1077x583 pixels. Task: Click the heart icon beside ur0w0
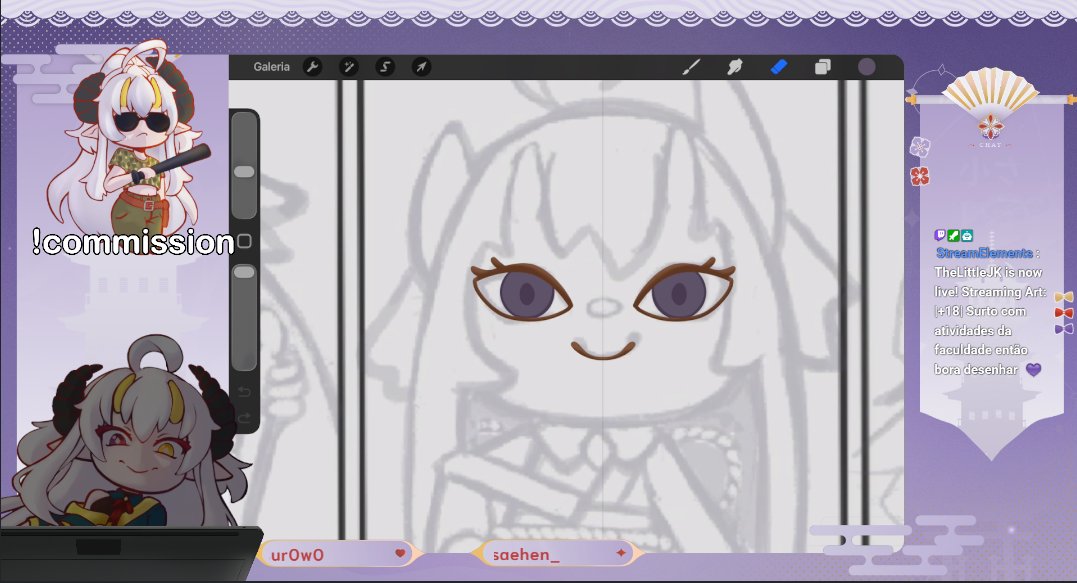click(x=400, y=553)
